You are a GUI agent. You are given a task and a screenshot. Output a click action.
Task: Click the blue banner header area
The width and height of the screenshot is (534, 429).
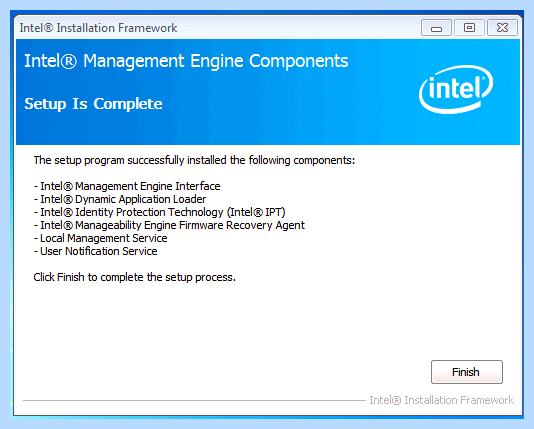pos(268,92)
